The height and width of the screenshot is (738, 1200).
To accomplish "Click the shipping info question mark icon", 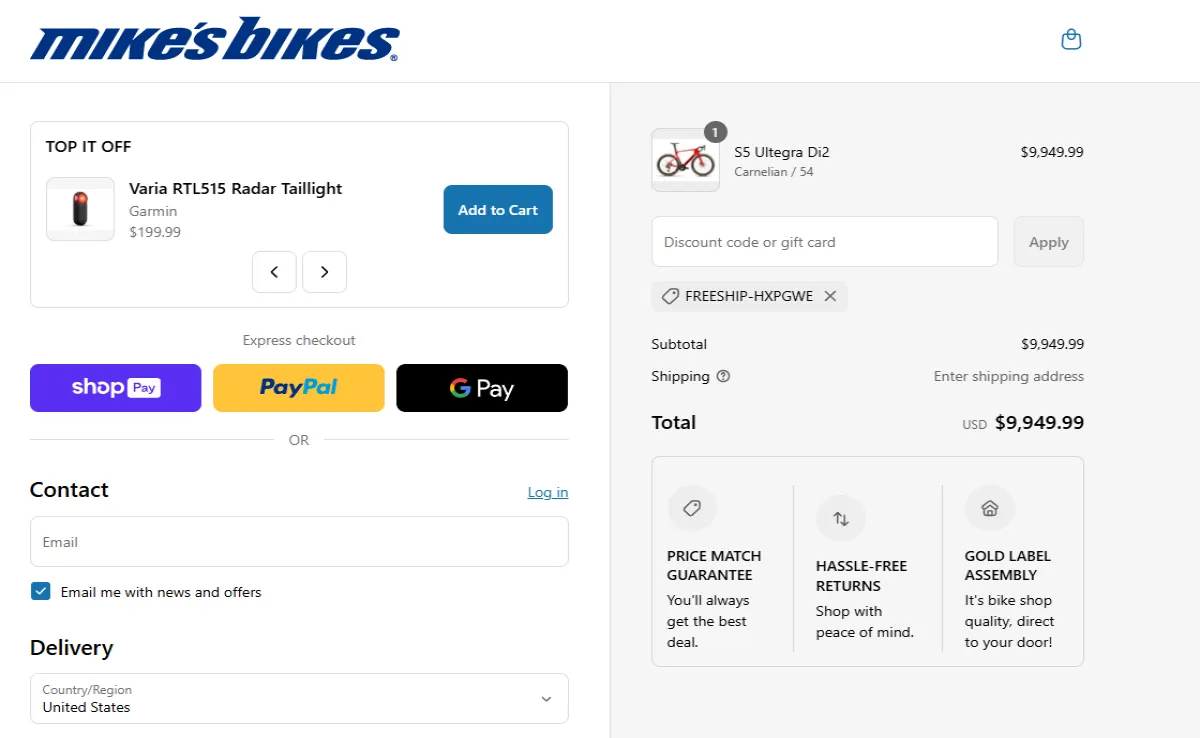I will (x=723, y=376).
